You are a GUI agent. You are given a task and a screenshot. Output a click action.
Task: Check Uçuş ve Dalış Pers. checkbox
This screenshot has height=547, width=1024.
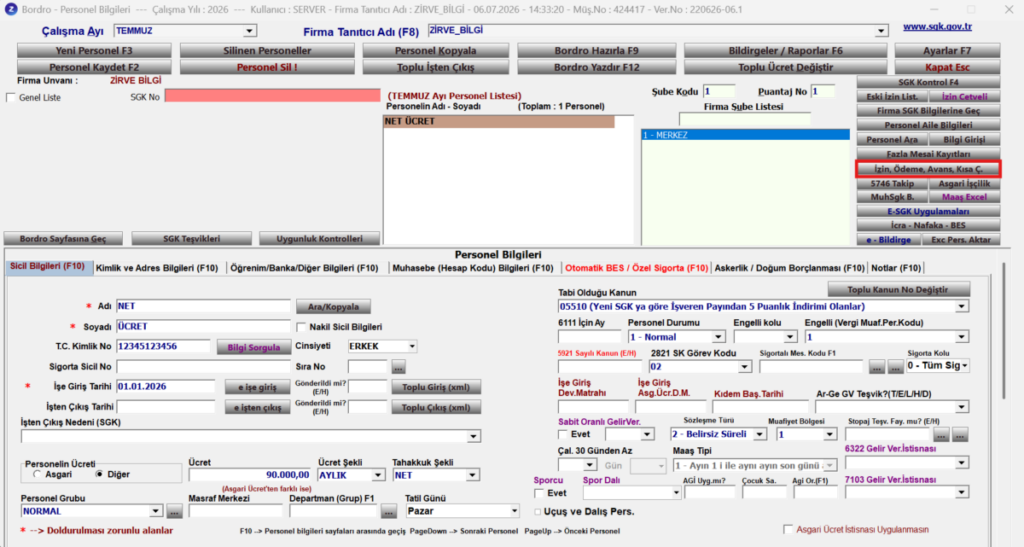538,512
